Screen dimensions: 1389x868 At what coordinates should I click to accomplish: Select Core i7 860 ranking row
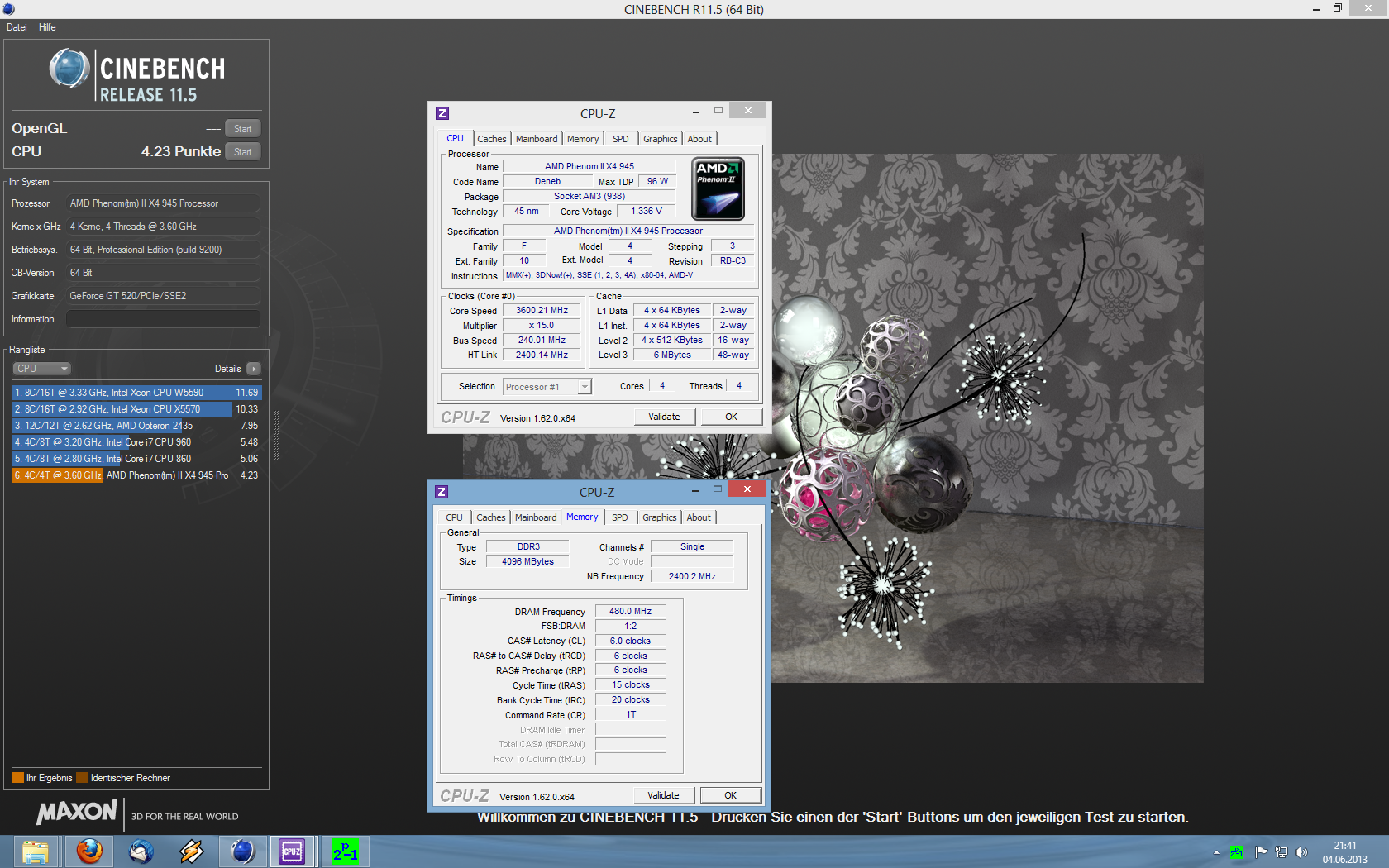(x=136, y=459)
